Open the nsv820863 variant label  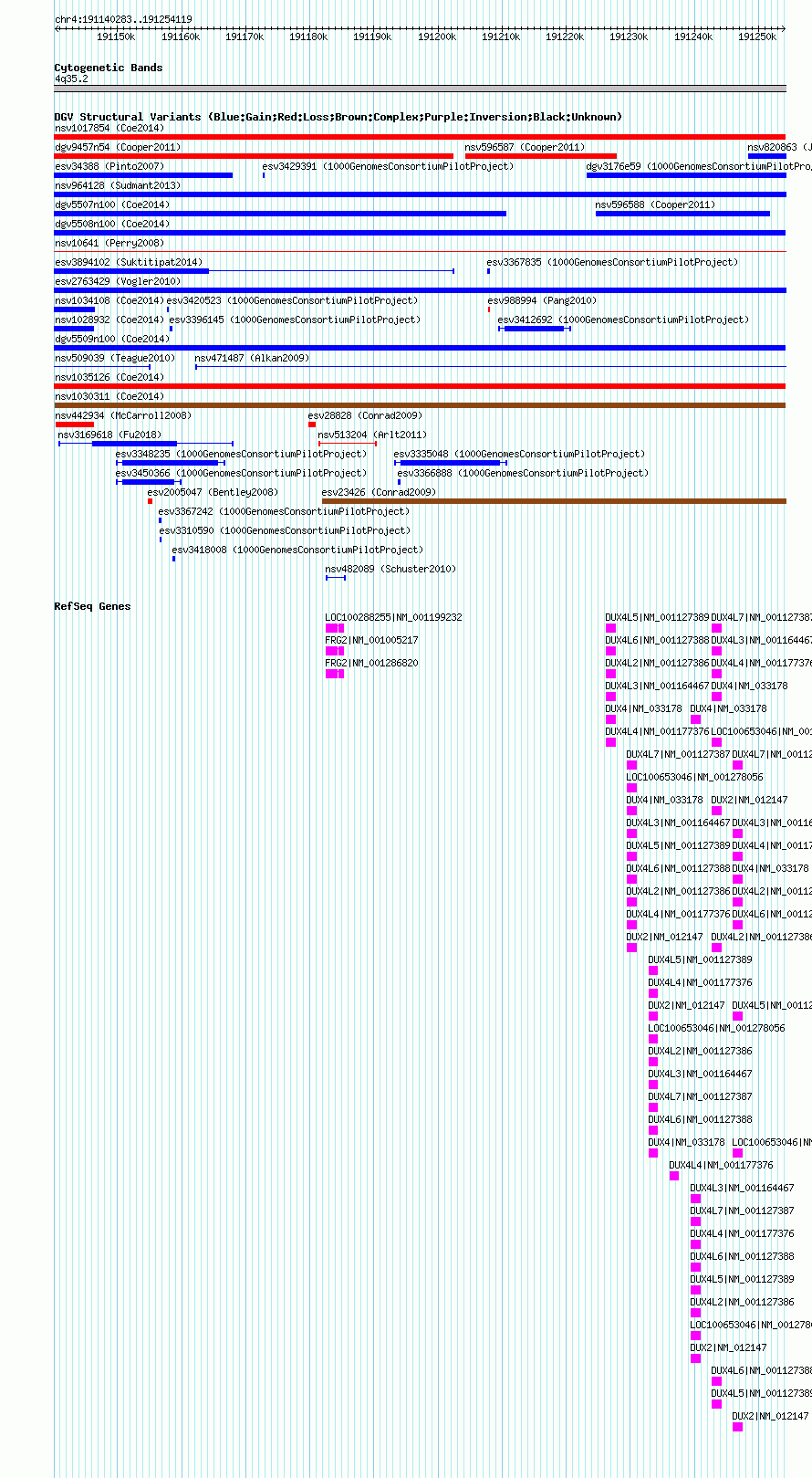coord(779,147)
